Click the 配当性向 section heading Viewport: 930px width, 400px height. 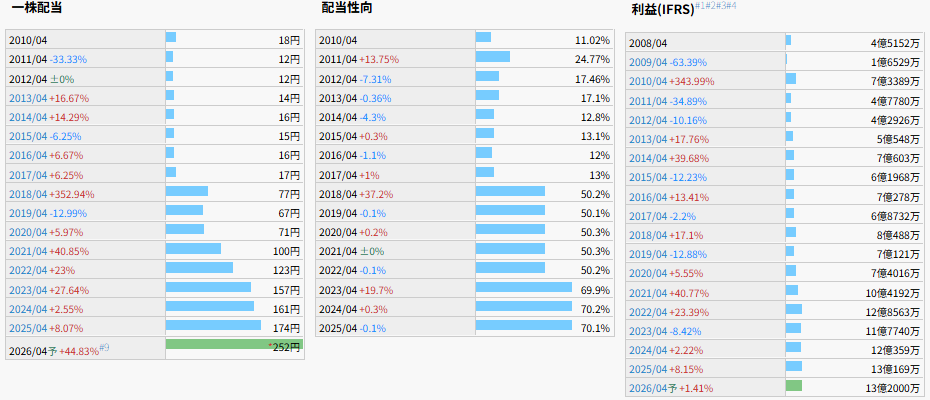coord(348,9)
